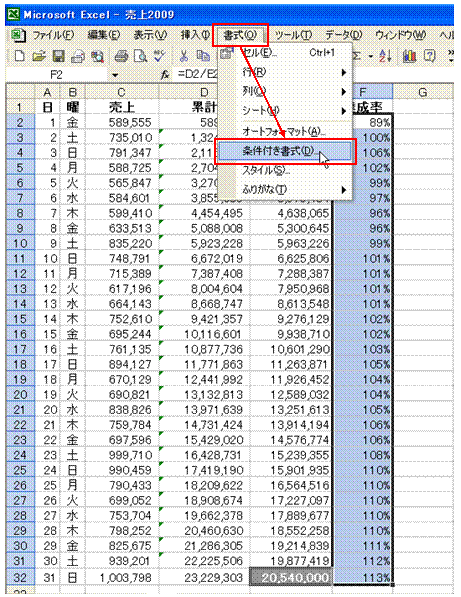
Task: Click the Print Preview icon
Action: pyautogui.click(x=140, y=56)
